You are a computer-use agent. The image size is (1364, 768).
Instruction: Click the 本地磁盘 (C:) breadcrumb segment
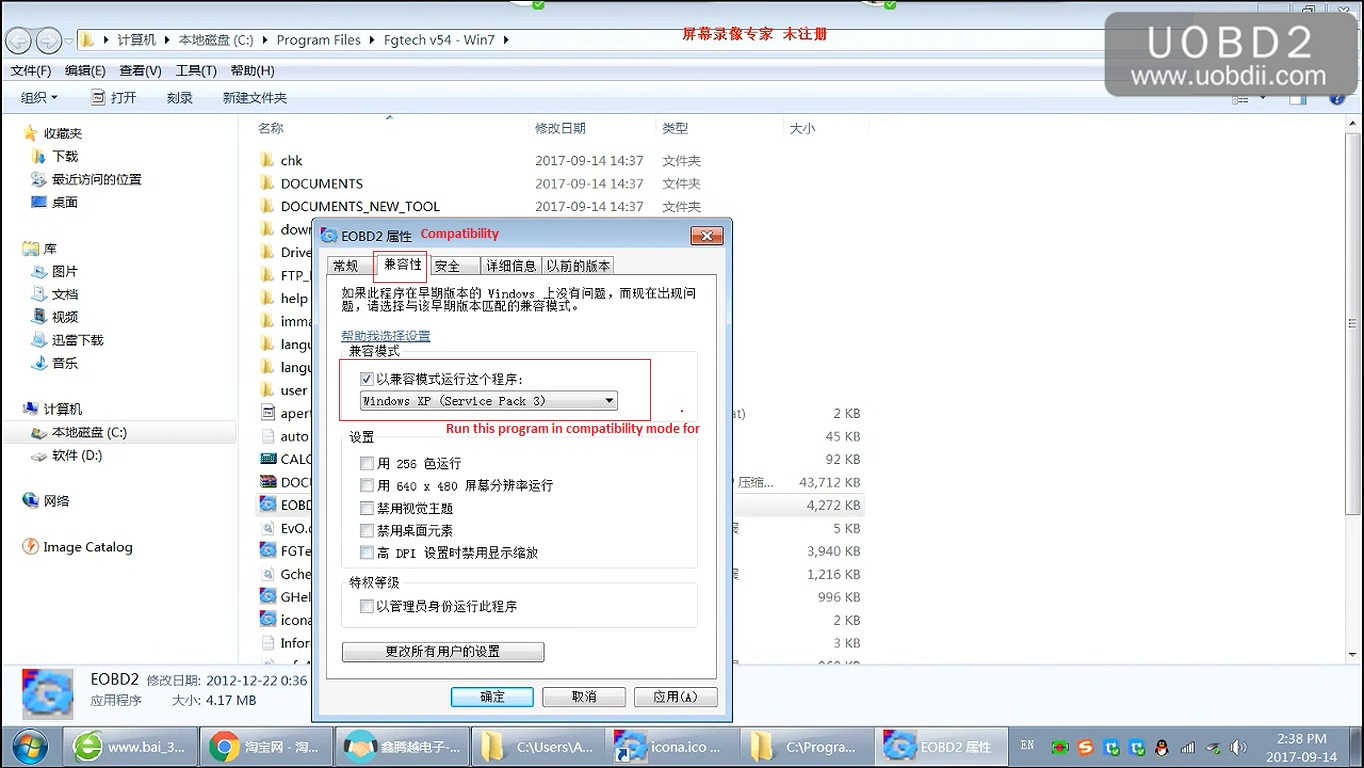[x=216, y=40]
